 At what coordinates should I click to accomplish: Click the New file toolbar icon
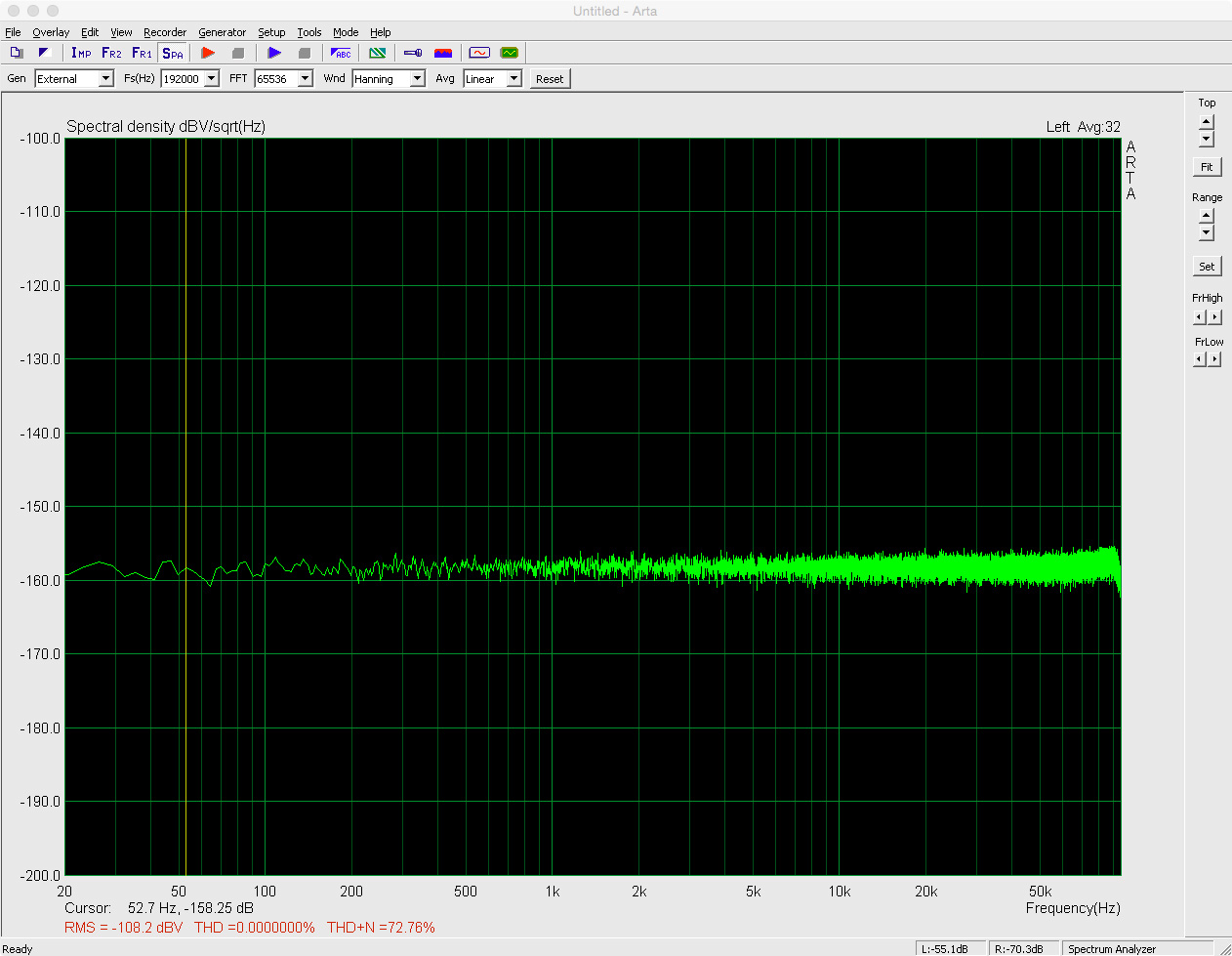[17, 53]
